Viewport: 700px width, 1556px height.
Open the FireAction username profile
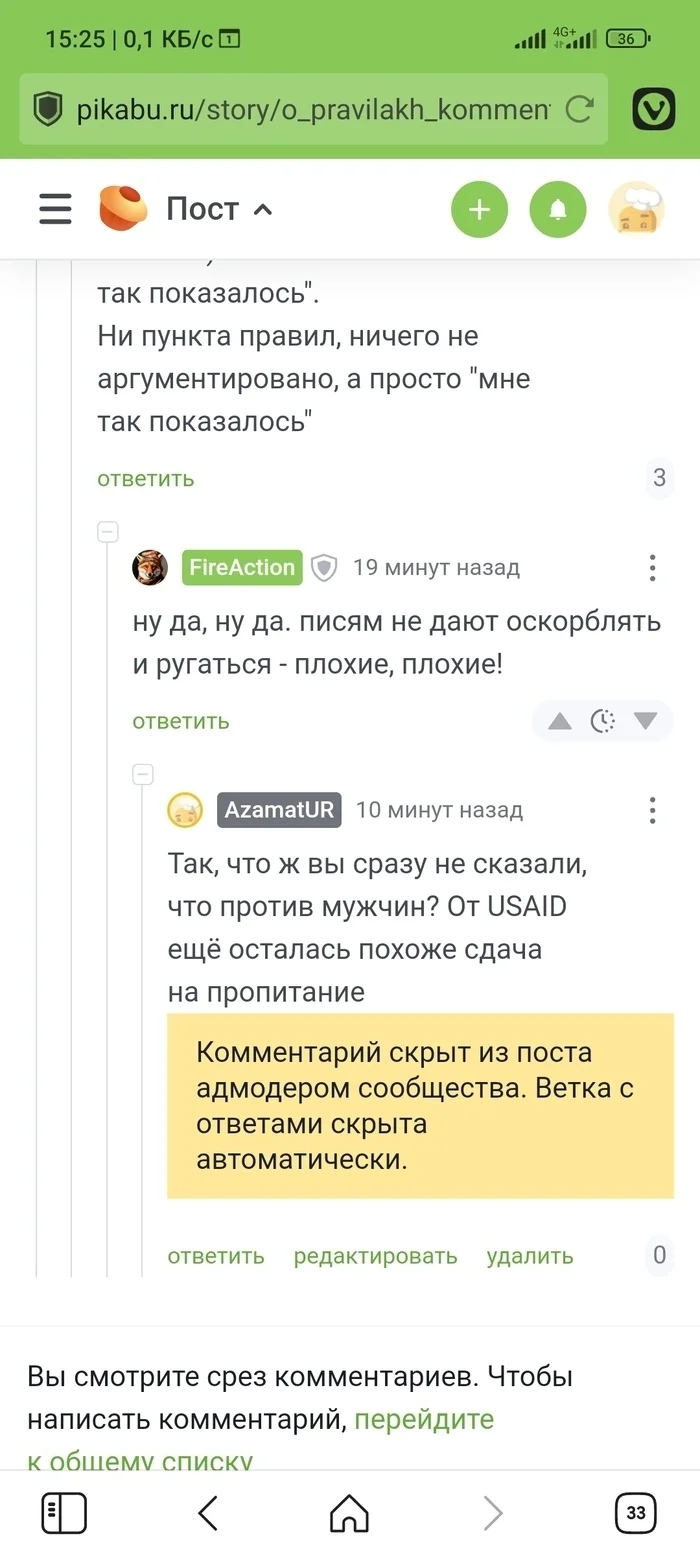pyautogui.click(x=242, y=567)
